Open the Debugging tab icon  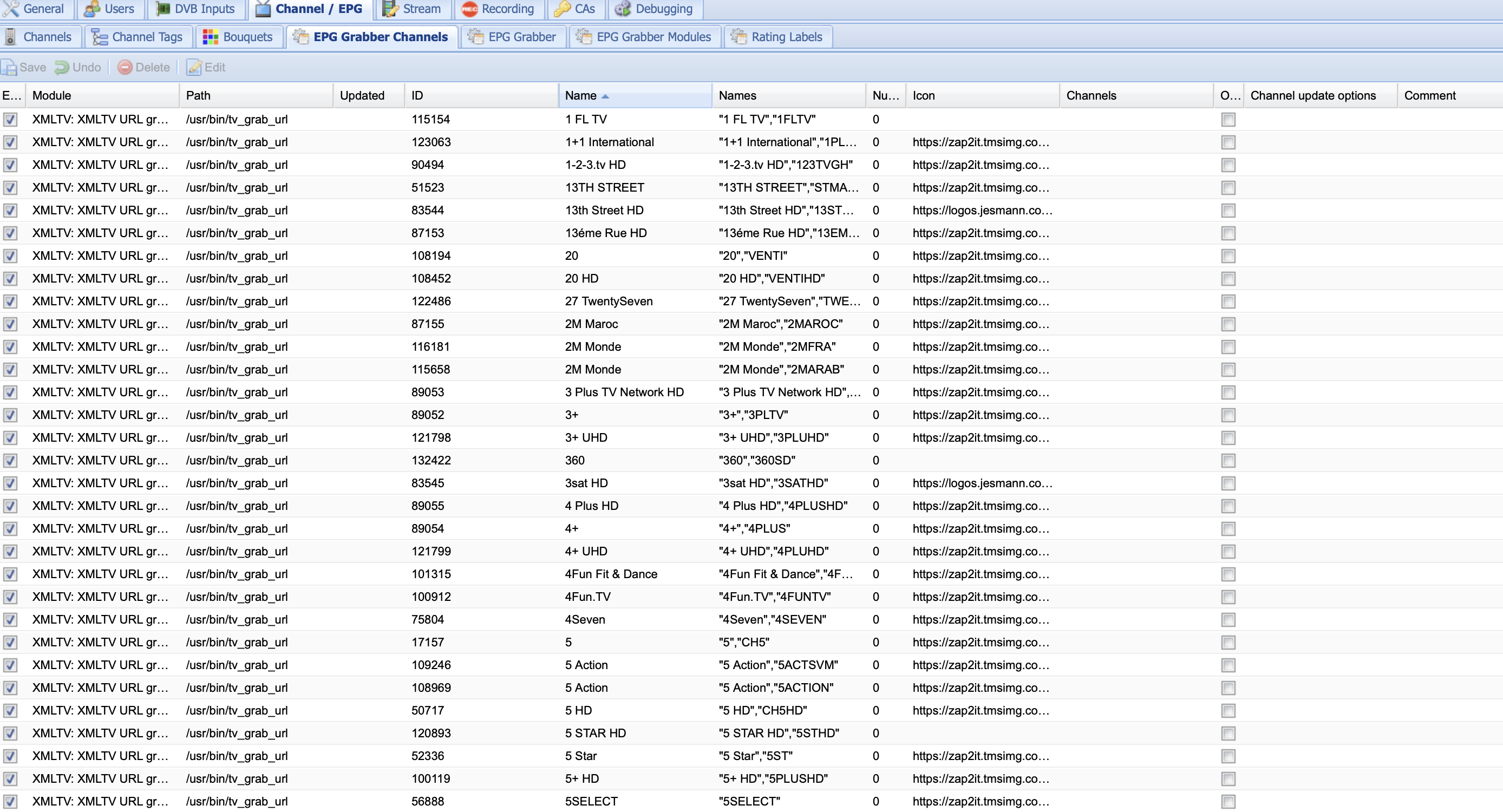pyautogui.click(x=623, y=9)
